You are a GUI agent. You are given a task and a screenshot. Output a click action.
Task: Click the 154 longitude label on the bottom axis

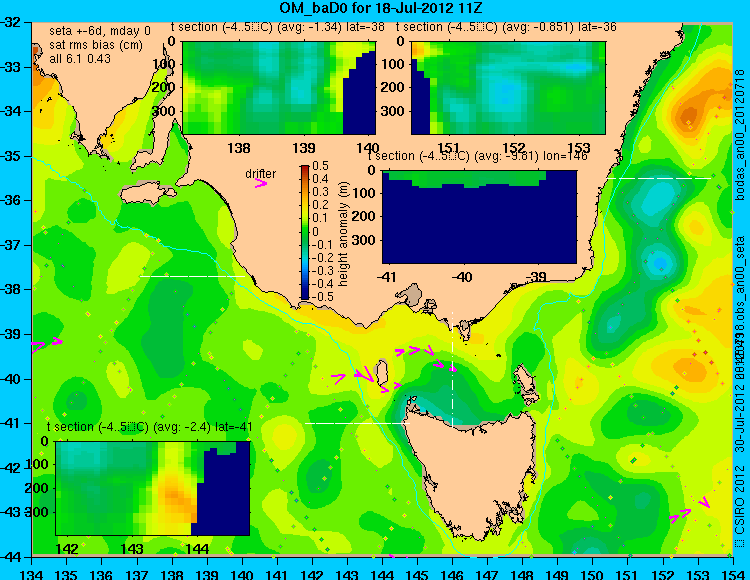pyautogui.click(x=732, y=574)
